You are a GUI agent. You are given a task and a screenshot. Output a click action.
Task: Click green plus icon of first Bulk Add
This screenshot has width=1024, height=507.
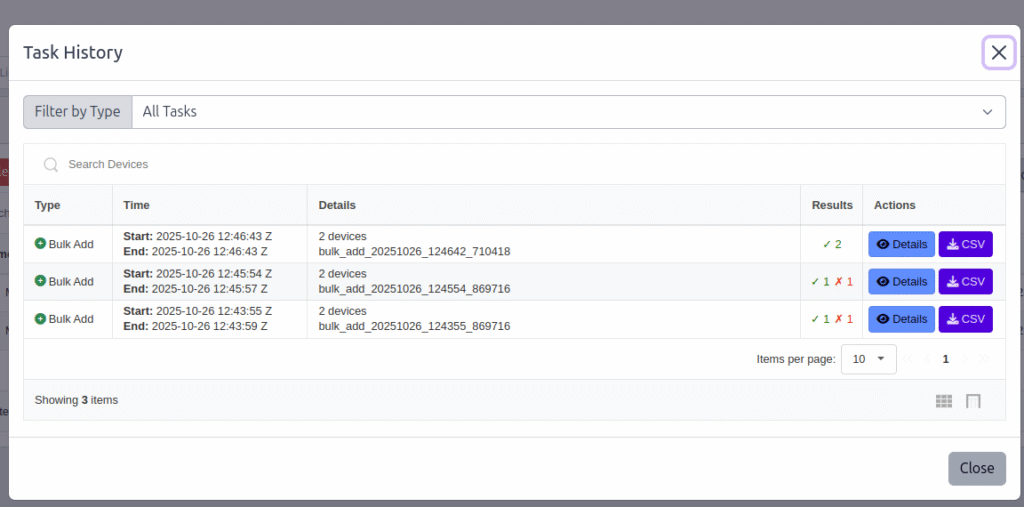[x=41, y=243]
